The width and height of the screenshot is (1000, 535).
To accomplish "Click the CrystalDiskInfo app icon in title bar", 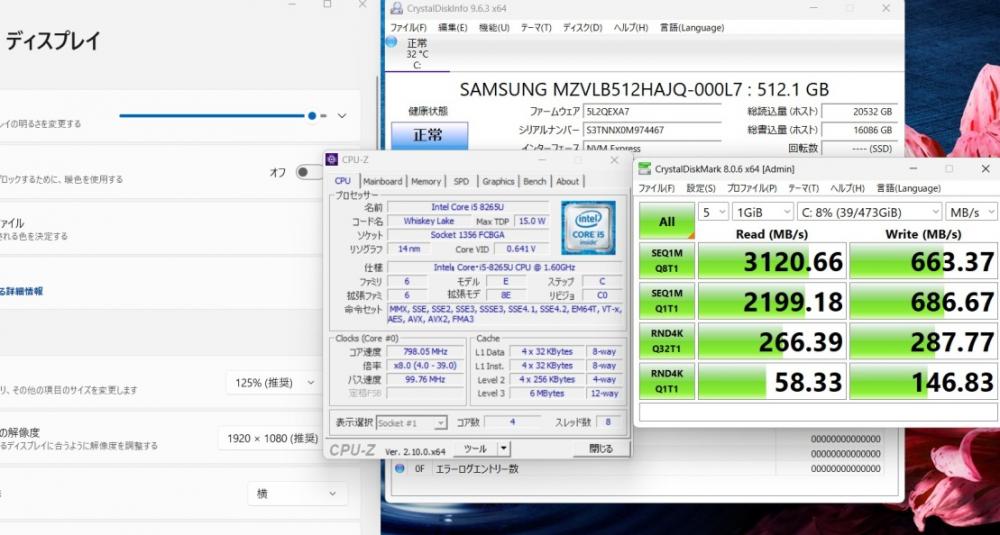I will [396, 8].
